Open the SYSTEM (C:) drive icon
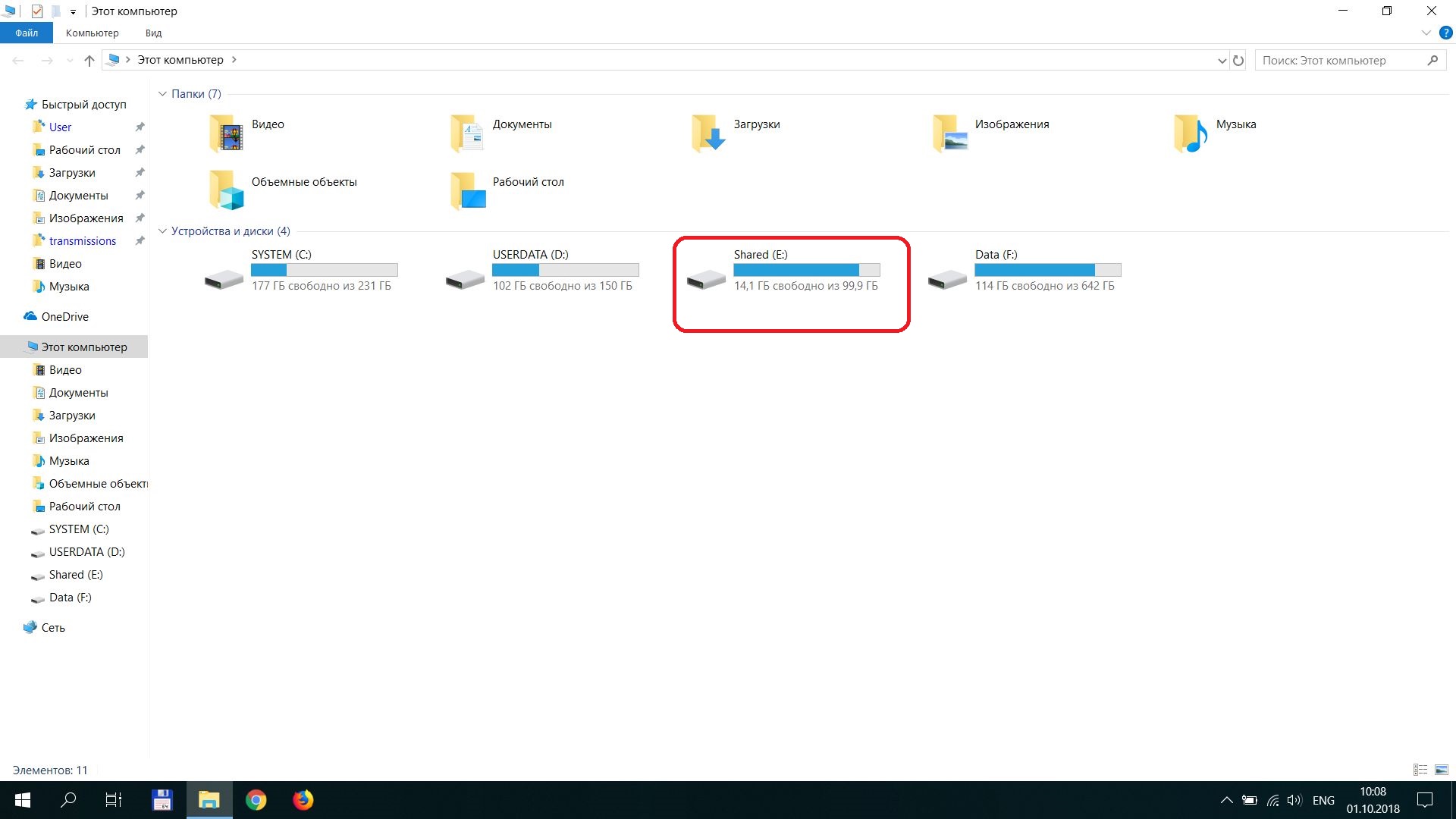The height and width of the screenshot is (819, 1456). pyautogui.click(x=224, y=280)
